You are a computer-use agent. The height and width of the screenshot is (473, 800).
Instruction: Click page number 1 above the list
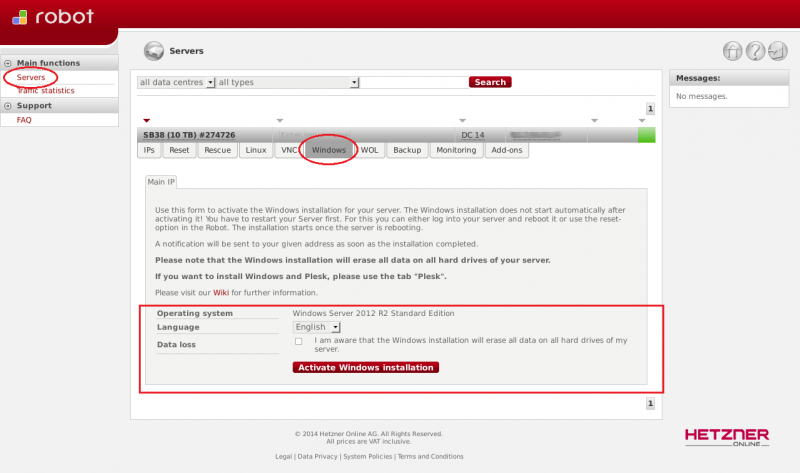(x=650, y=109)
